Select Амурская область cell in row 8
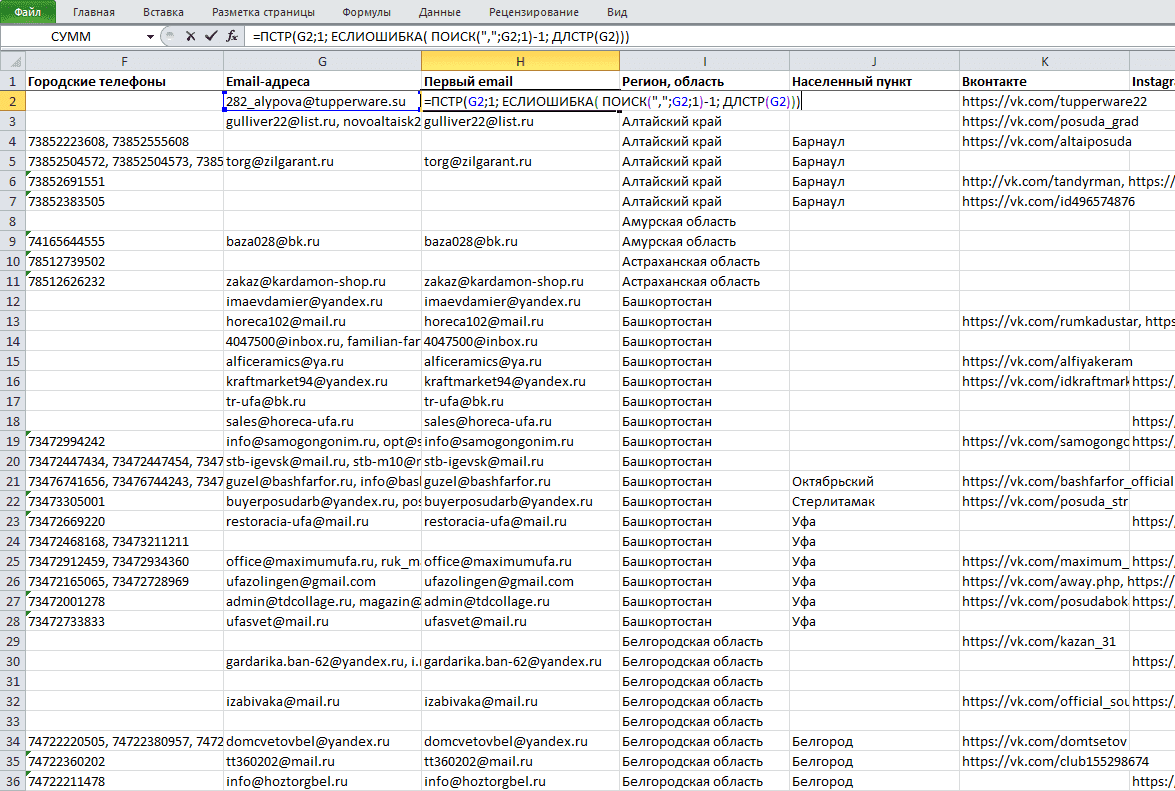The image size is (1175, 791). 704,222
